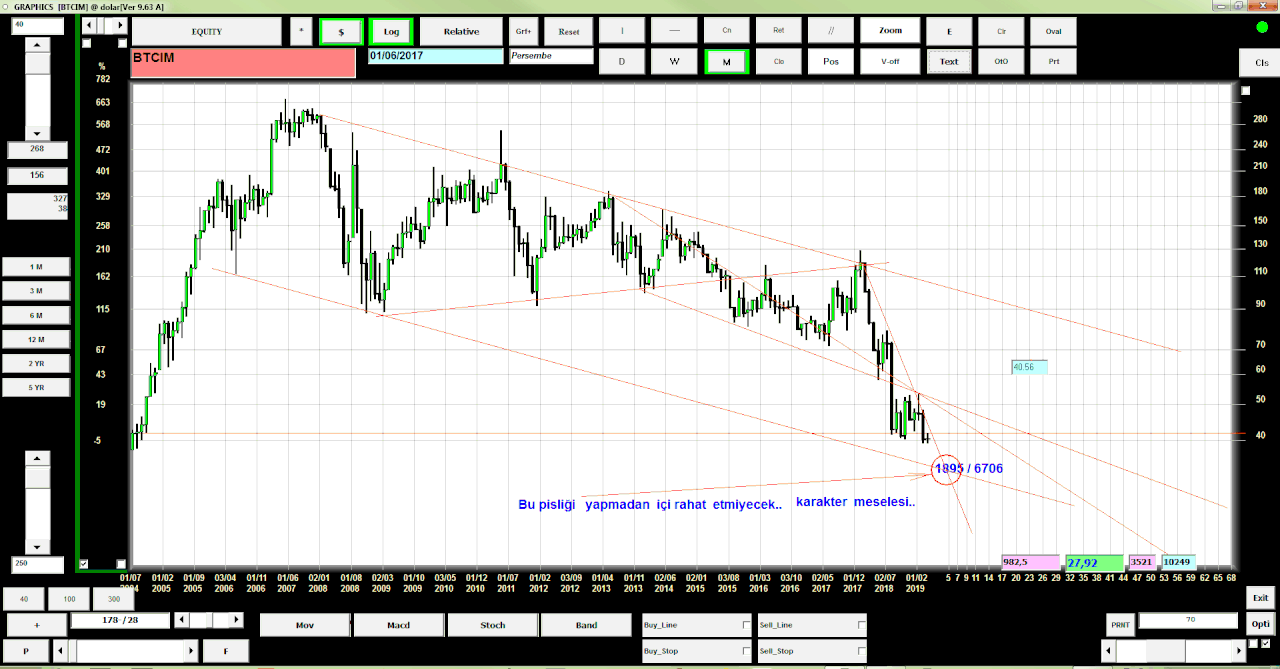
Task: Click the plus (+) button at bottom left
Action: (36, 625)
